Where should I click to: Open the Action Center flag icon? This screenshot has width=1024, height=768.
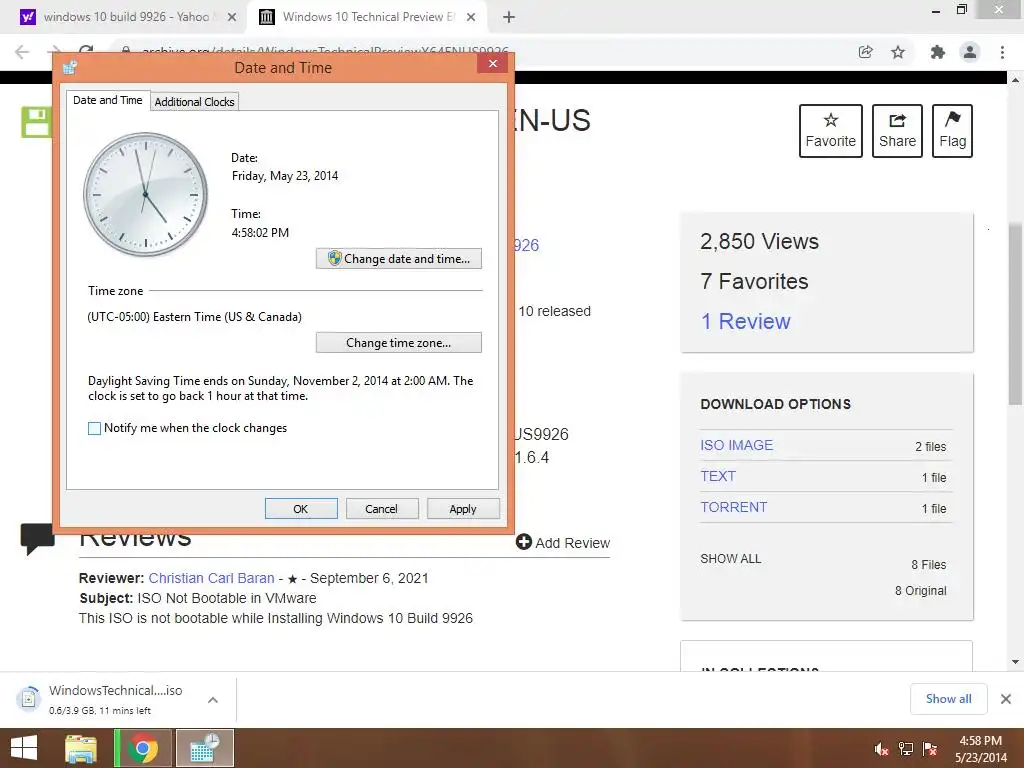pyautogui.click(x=930, y=750)
